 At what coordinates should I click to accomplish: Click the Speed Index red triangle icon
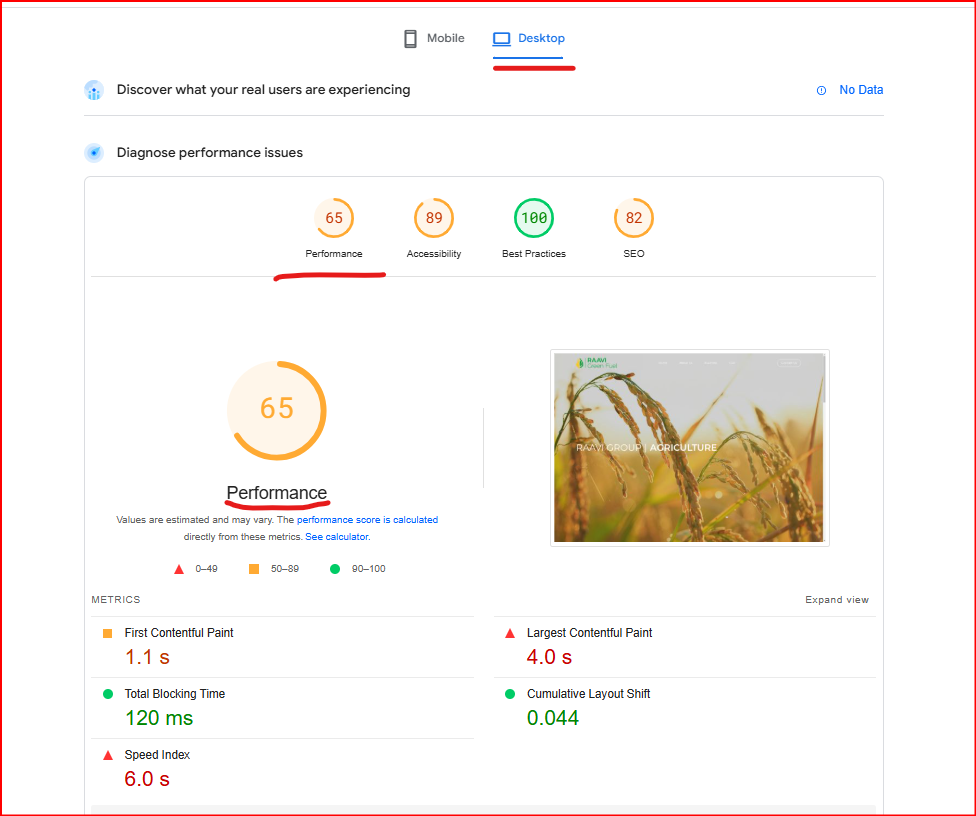108,755
